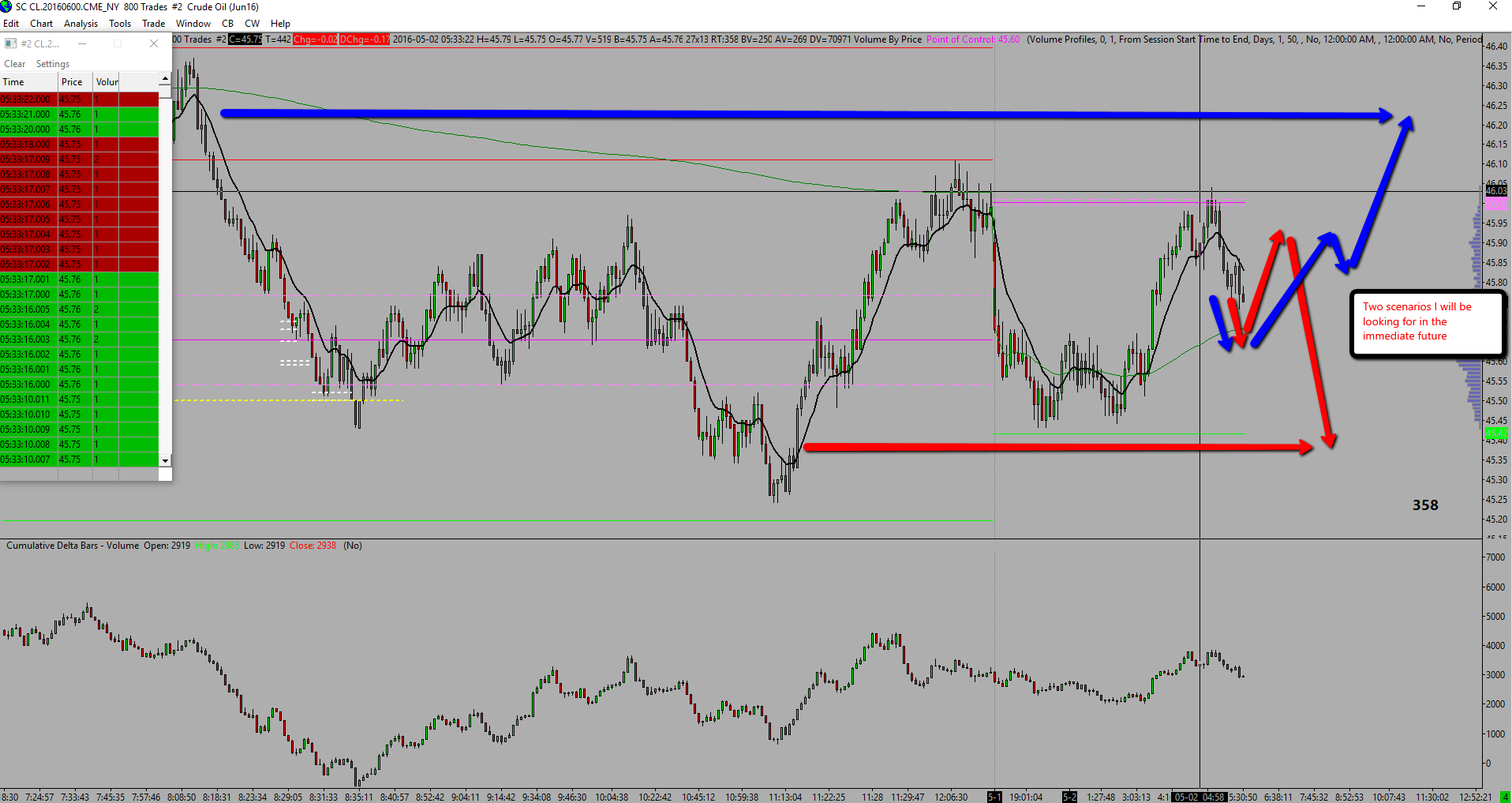This screenshot has width=1512, height=803.
Task: Click the Time column header
Action: [x=29, y=82]
